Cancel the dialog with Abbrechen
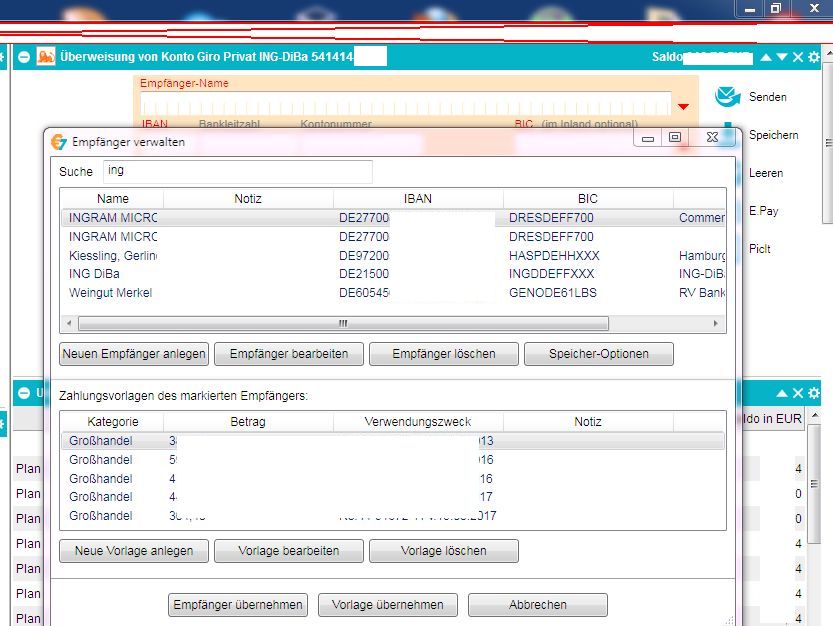 pyautogui.click(x=538, y=605)
